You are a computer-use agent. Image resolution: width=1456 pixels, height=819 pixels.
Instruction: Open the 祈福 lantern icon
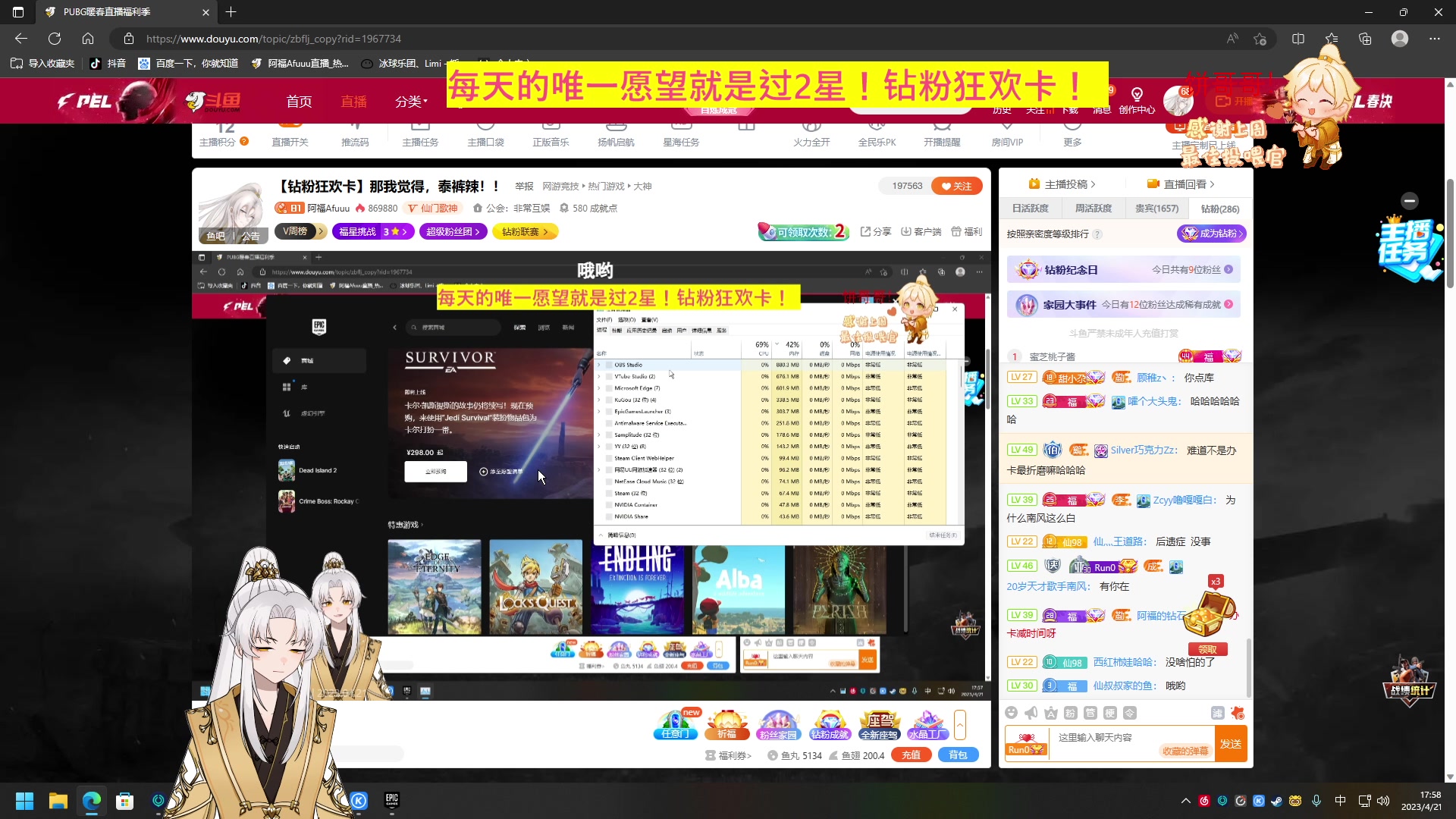pyautogui.click(x=727, y=725)
